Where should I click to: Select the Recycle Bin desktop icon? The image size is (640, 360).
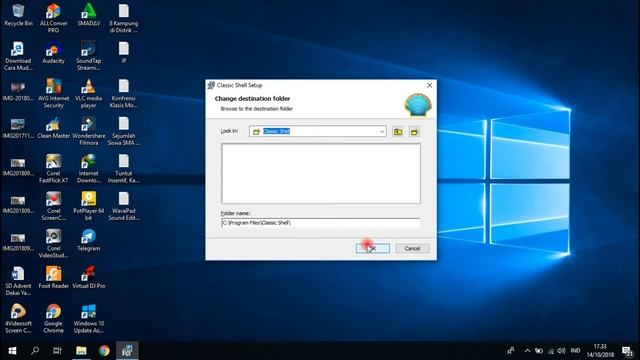18,16
